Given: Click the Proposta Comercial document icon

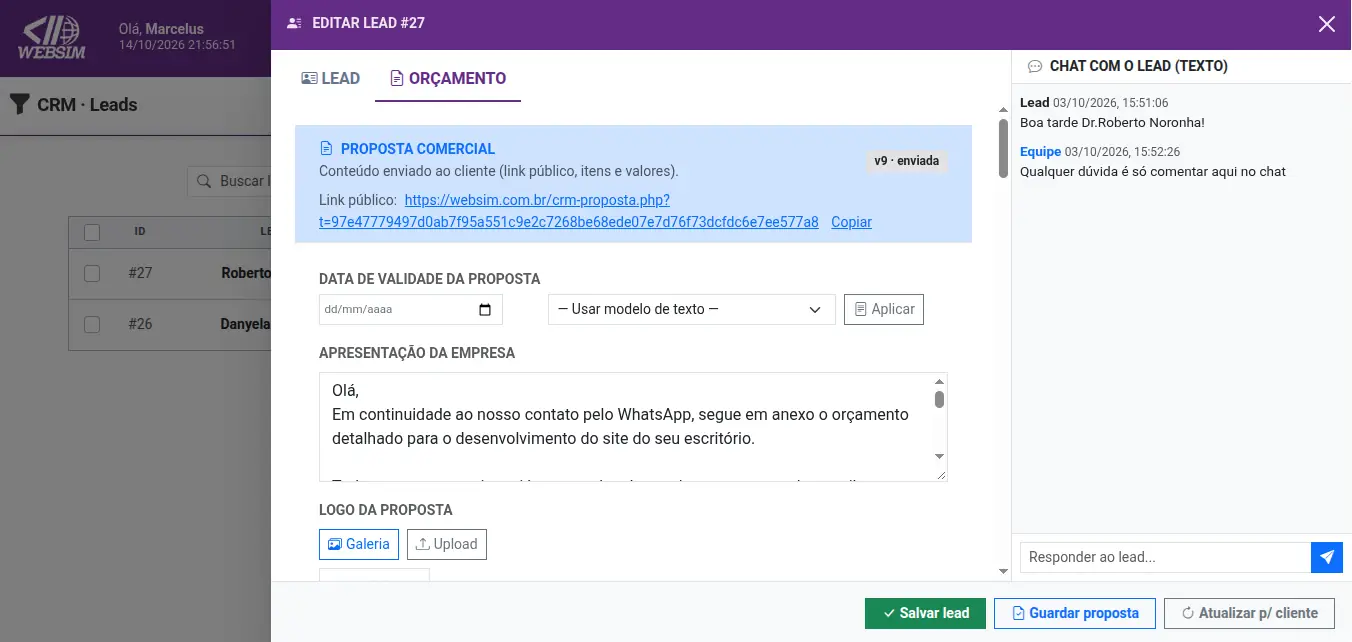Looking at the screenshot, I should [326, 149].
